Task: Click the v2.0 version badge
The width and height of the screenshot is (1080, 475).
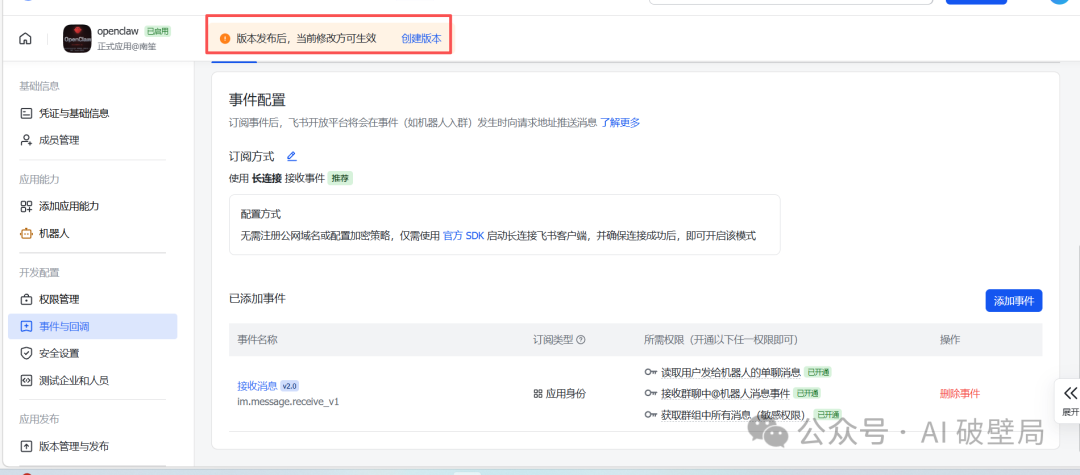Action: 289,386
